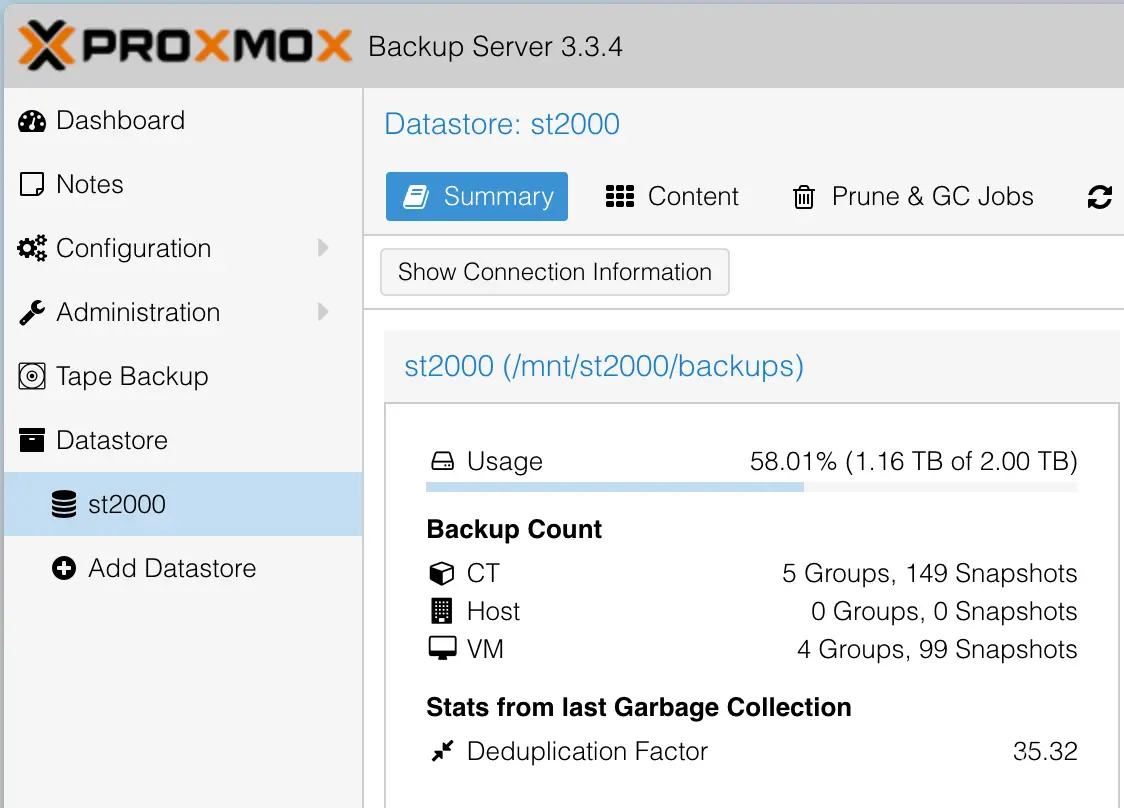This screenshot has width=1124, height=808.
Task: Click the Usage hard drive icon
Action: coord(442,461)
